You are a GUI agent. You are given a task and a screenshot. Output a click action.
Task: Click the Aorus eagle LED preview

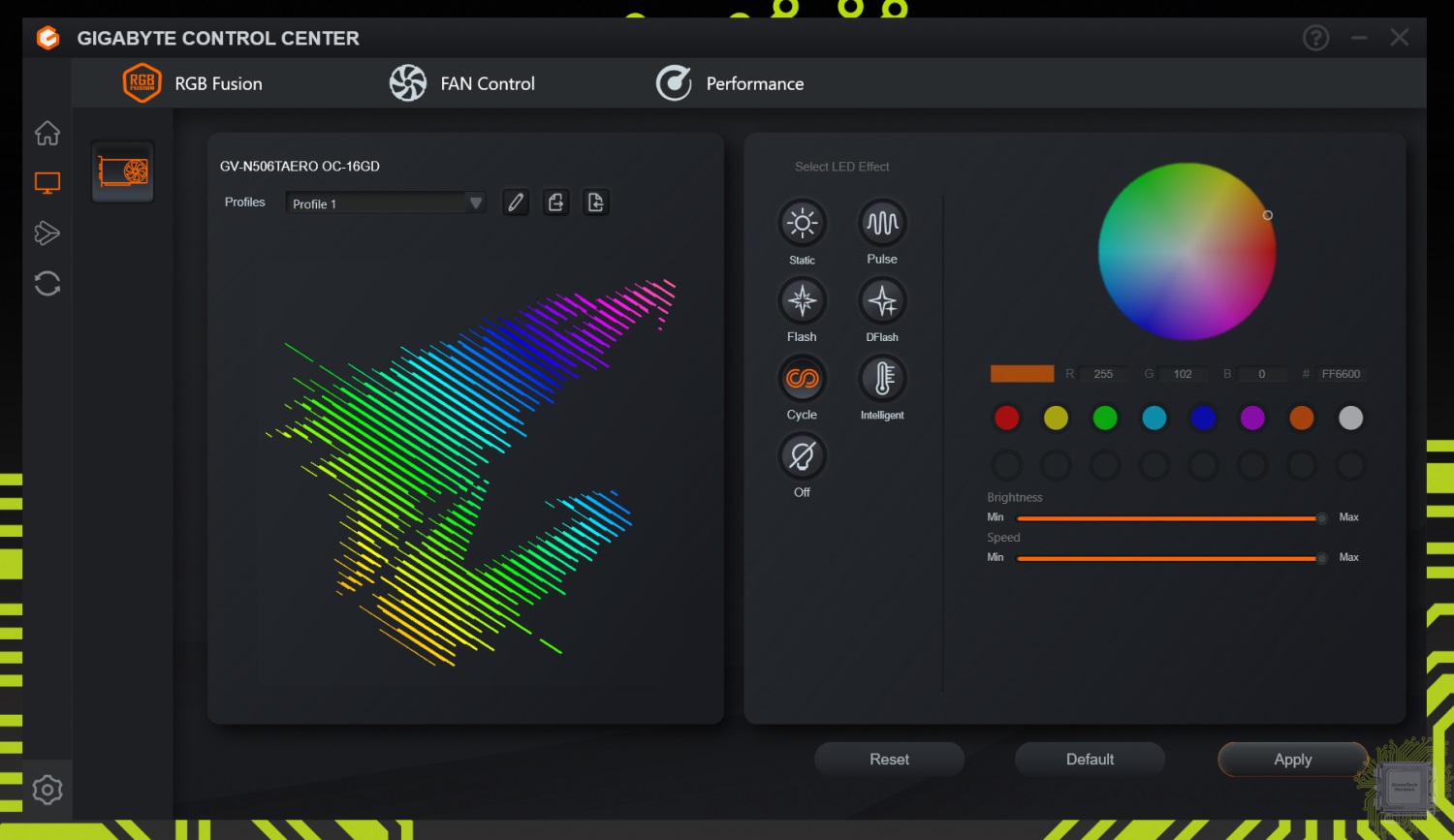pyautogui.click(x=471, y=472)
